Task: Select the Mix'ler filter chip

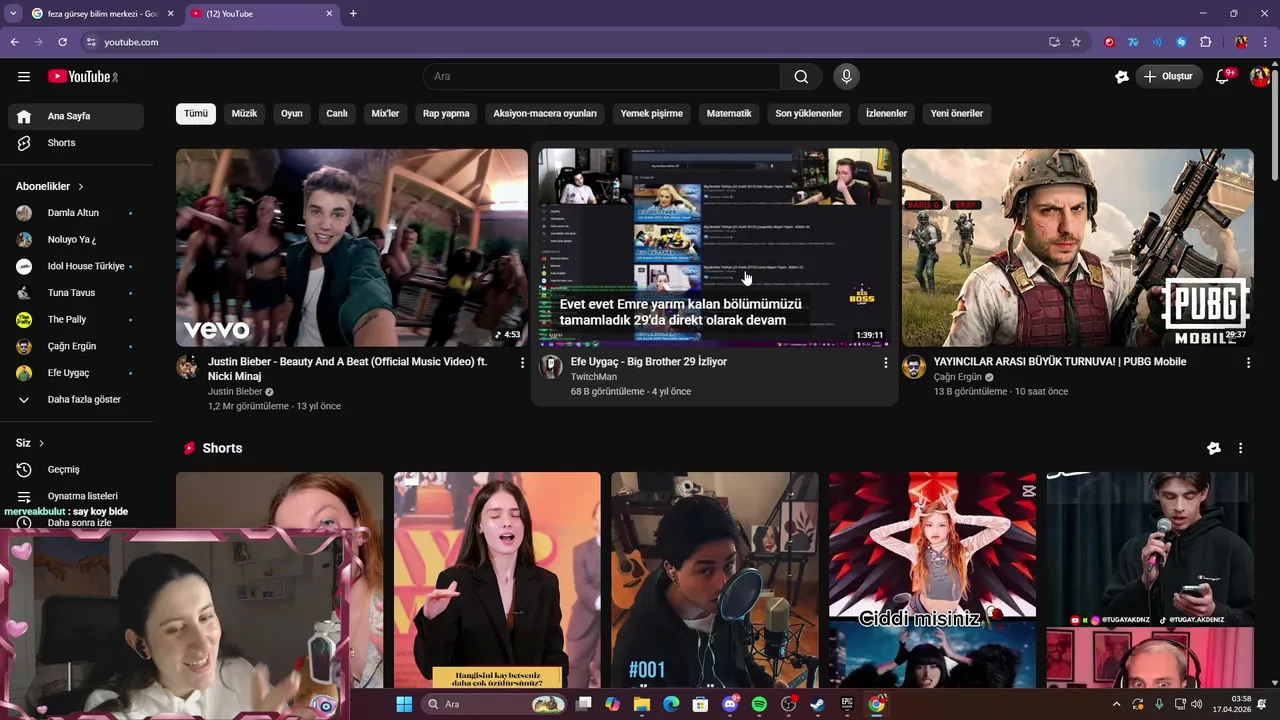Action: (385, 113)
